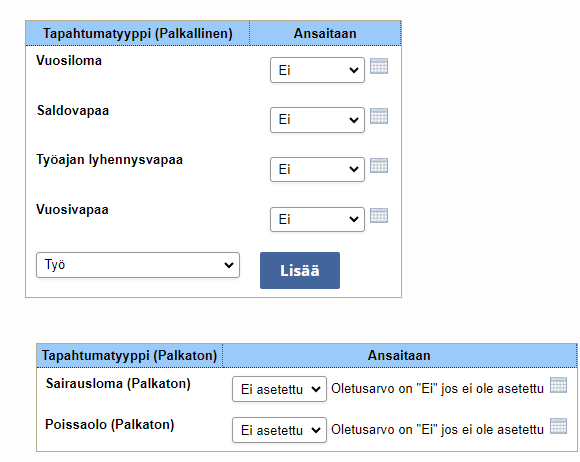Click the Tapahtumatyyppi (Palkallinen) column header

click(x=138, y=33)
